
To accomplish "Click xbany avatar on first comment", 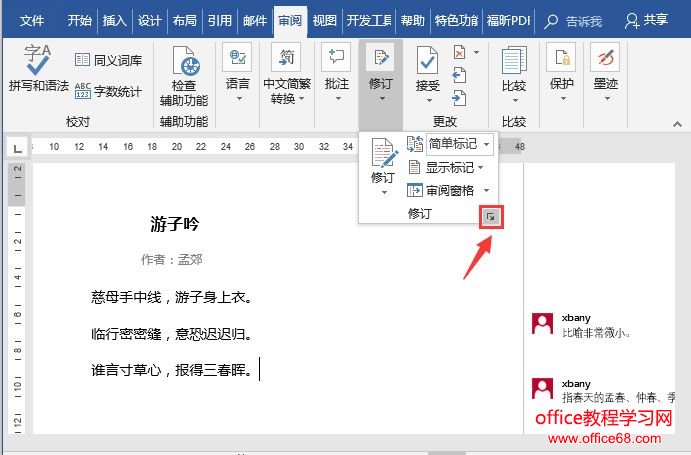I will click(x=542, y=324).
